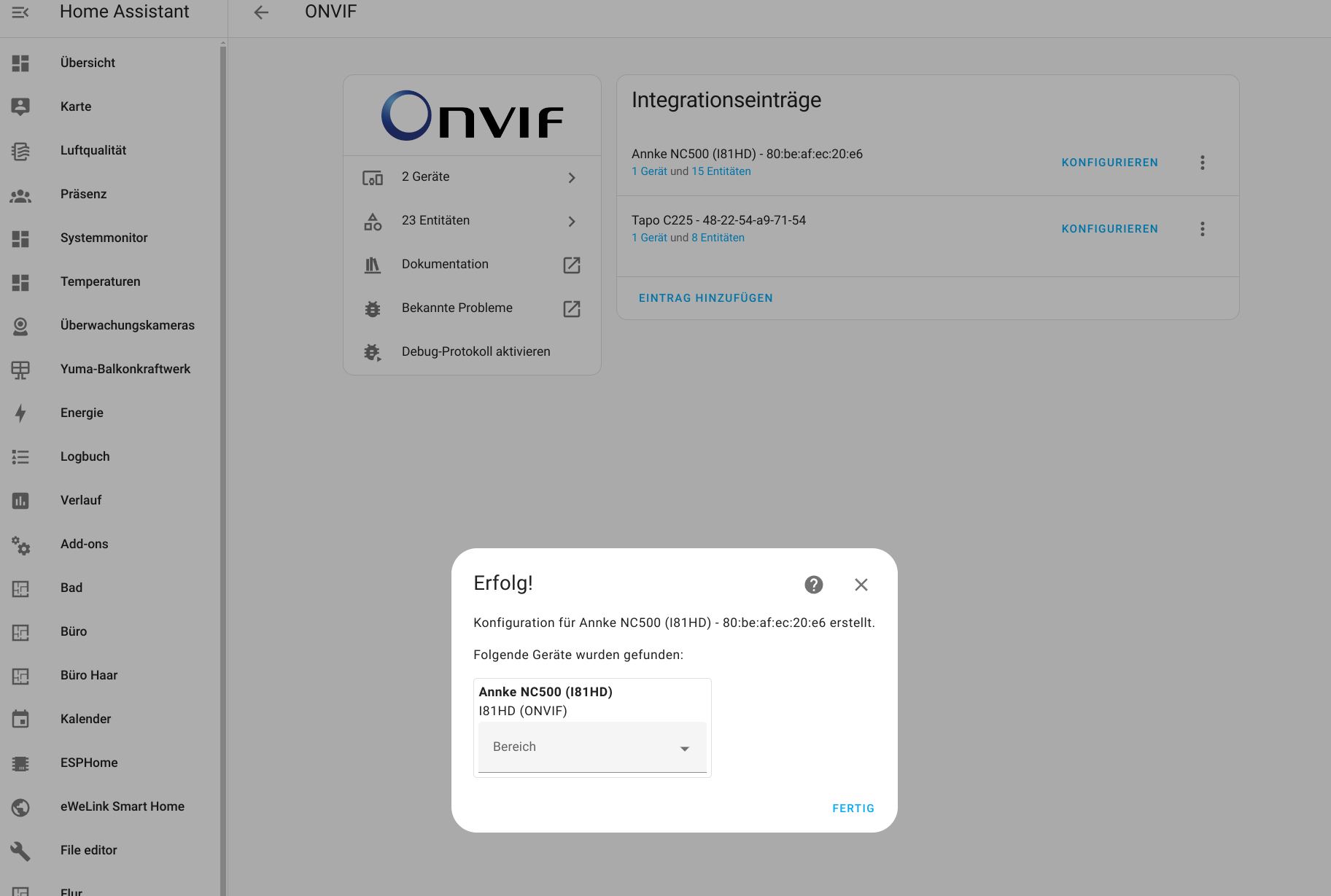The width and height of the screenshot is (1331, 896).
Task: Click the Karte sidebar icon
Action: [20, 106]
